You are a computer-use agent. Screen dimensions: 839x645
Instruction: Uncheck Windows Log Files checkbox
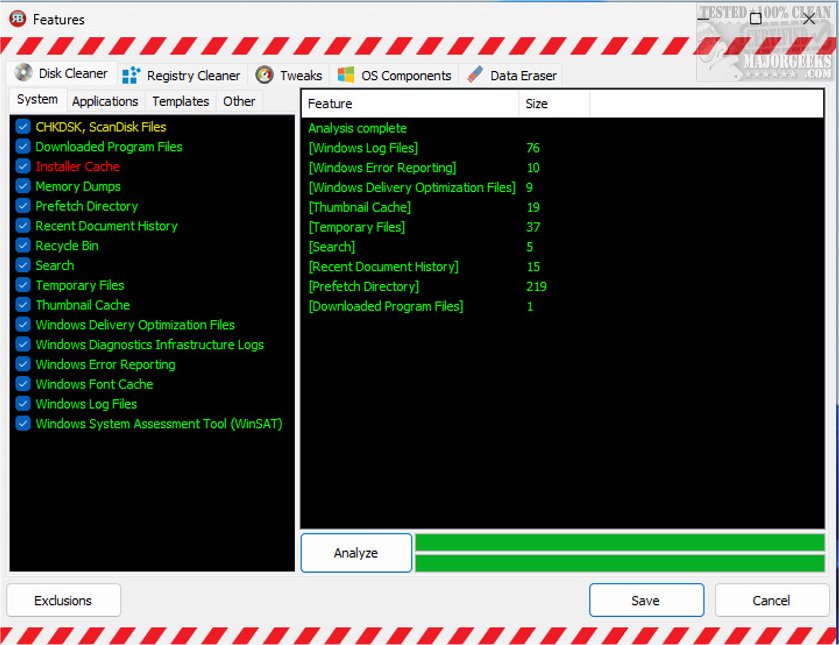tap(23, 404)
